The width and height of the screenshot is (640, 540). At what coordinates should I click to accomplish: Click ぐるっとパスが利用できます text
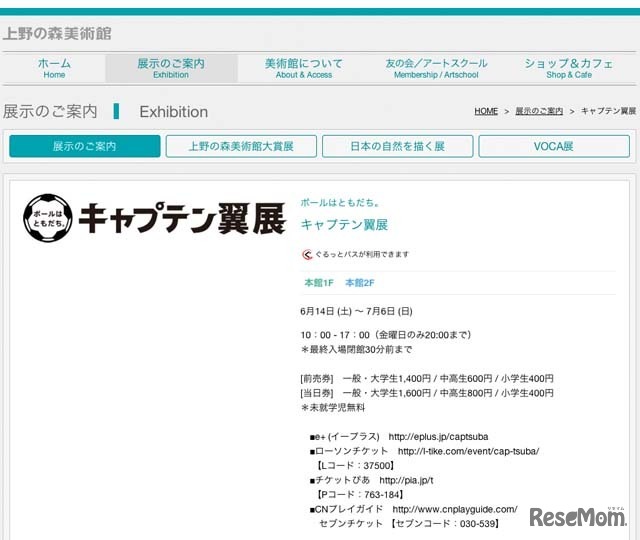coord(362,254)
